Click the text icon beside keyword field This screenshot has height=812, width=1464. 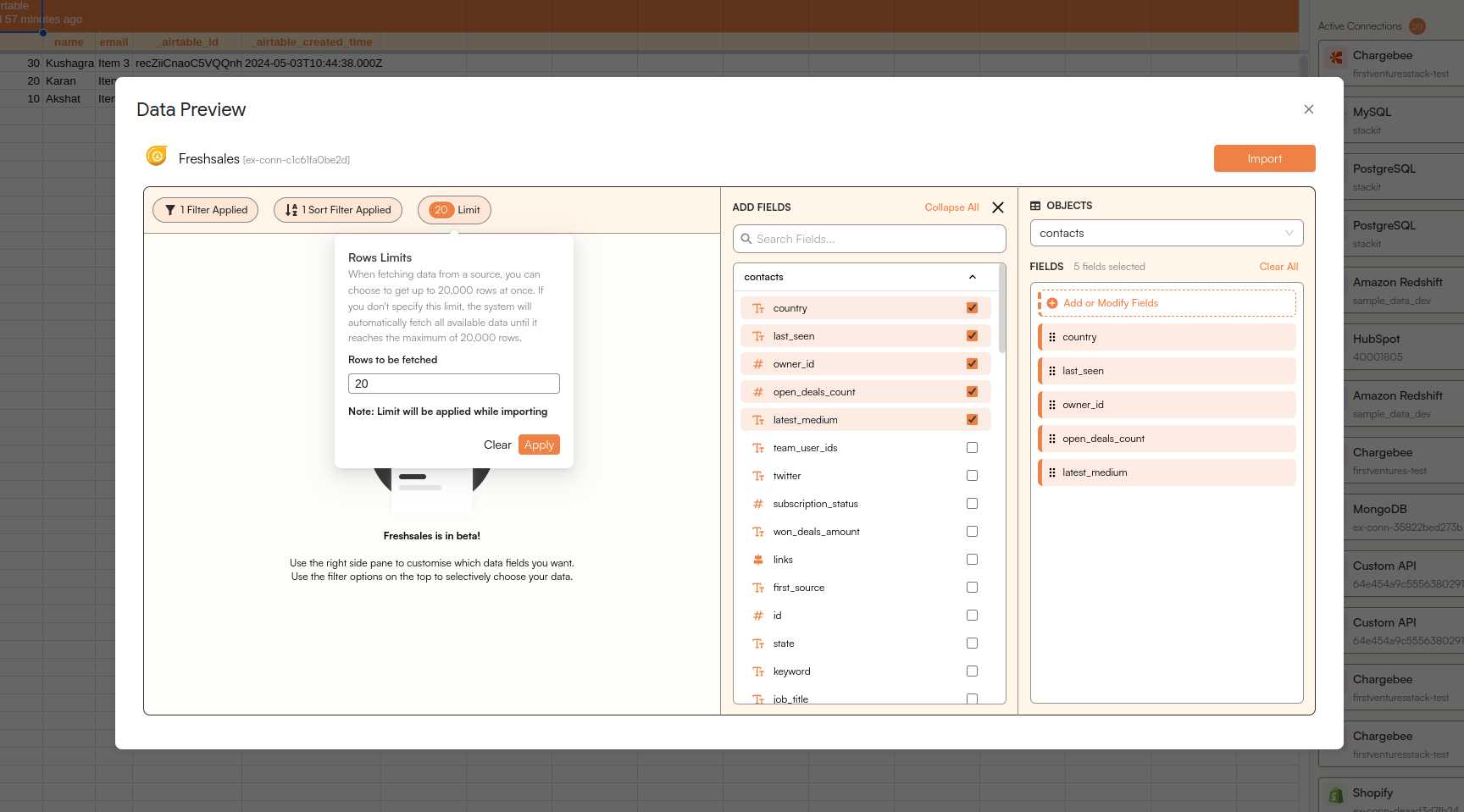[758, 671]
